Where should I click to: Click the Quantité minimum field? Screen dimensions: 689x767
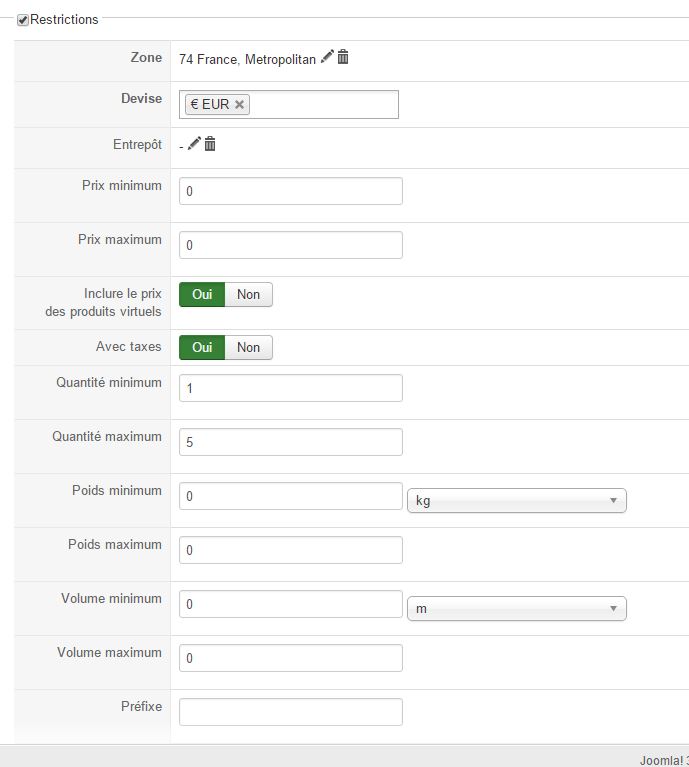click(290, 388)
